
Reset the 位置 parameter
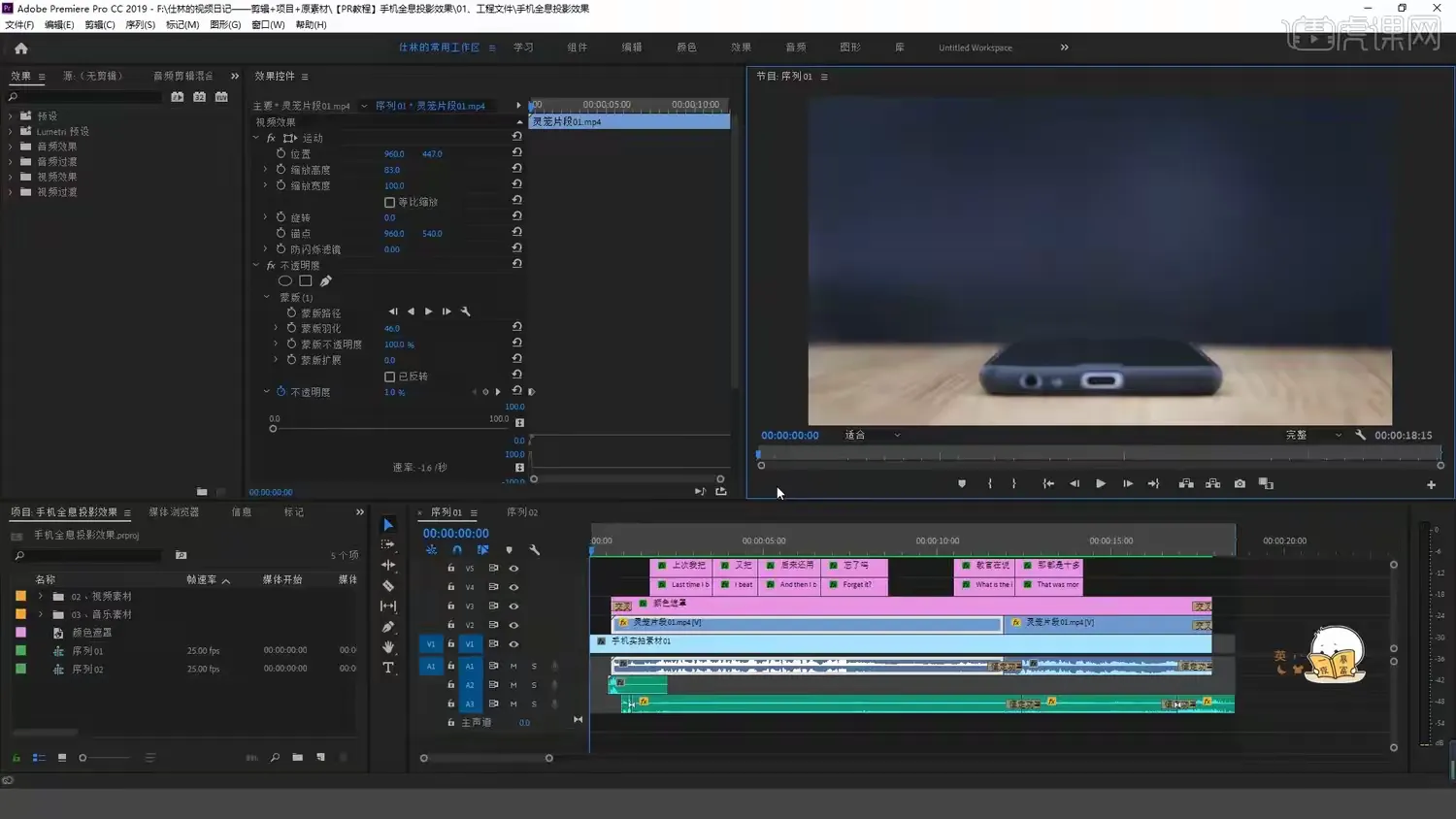517,152
